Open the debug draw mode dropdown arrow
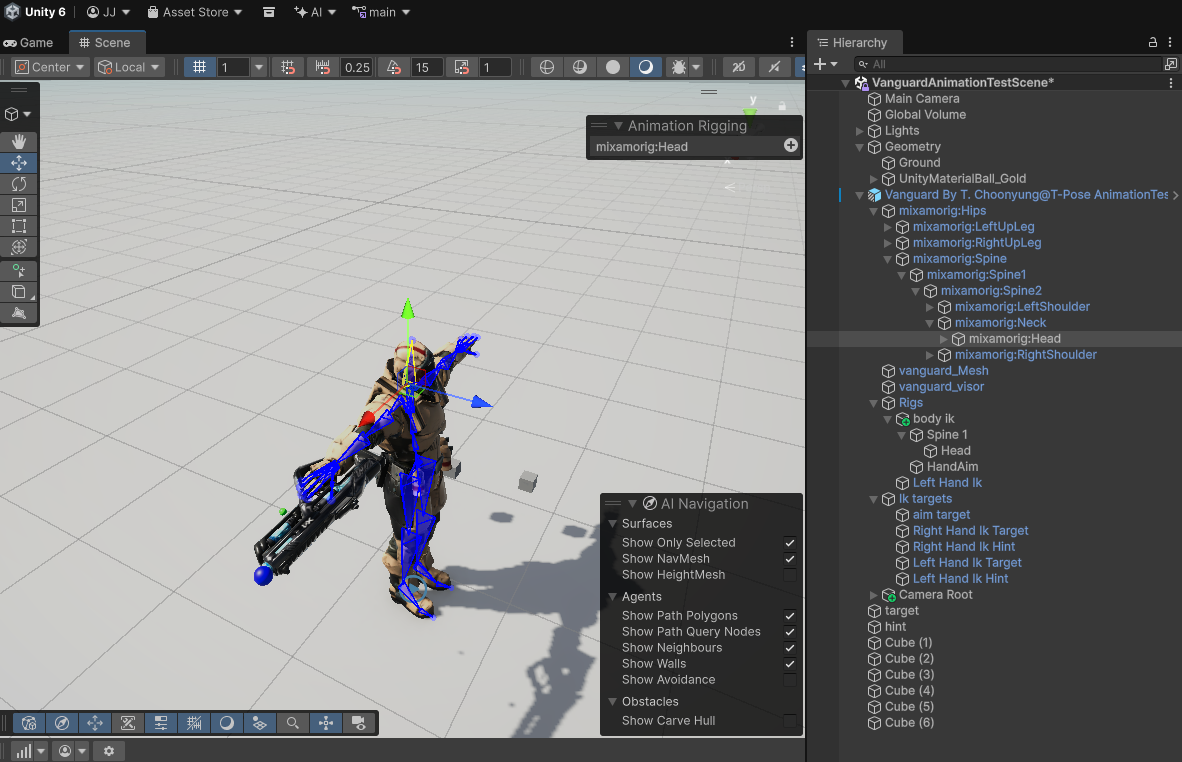Image resolution: width=1182 pixels, height=762 pixels. coord(696,67)
